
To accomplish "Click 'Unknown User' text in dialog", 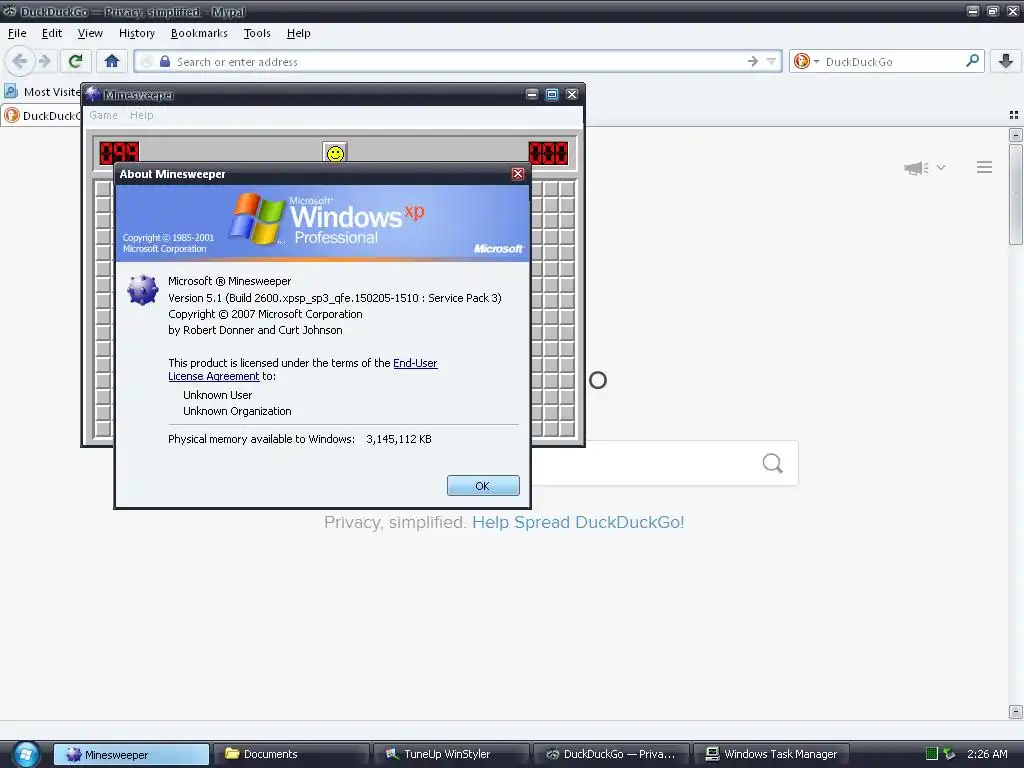I will pyautogui.click(x=217, y=395).
